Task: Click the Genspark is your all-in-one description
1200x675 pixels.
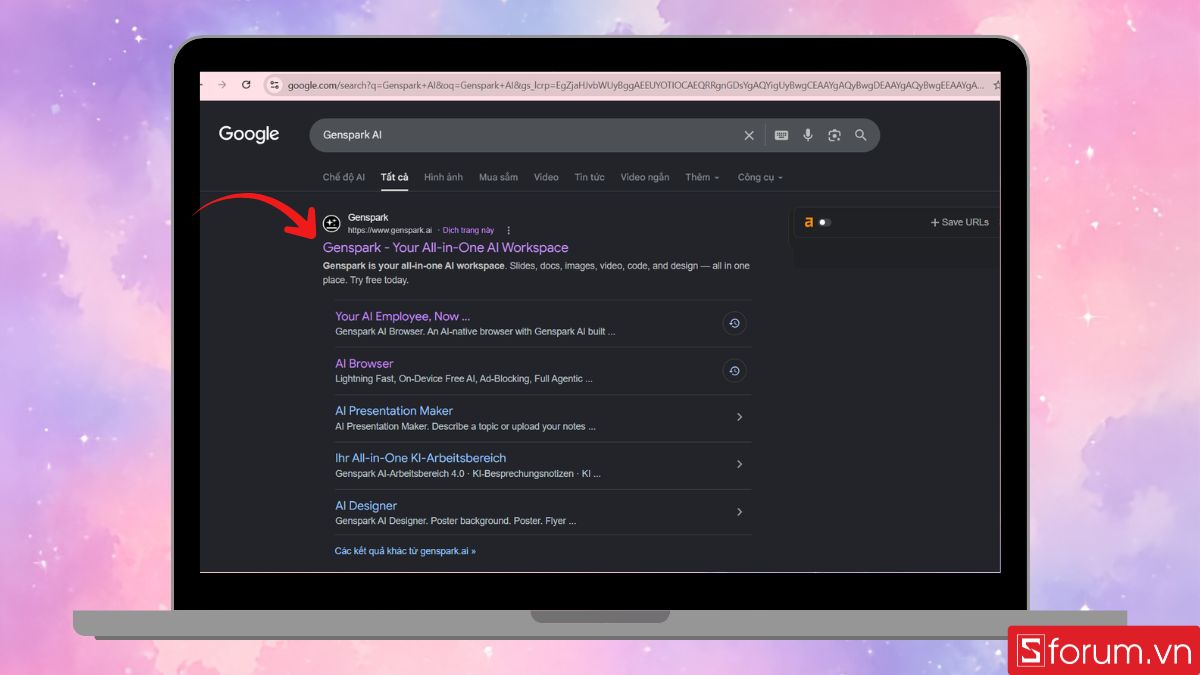Action: click(x=536, y=273)
